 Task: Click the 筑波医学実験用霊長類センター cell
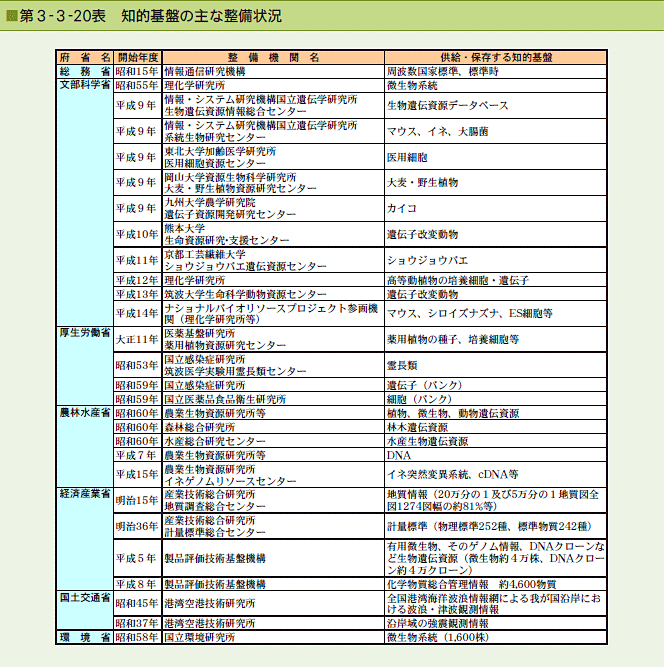273,365
